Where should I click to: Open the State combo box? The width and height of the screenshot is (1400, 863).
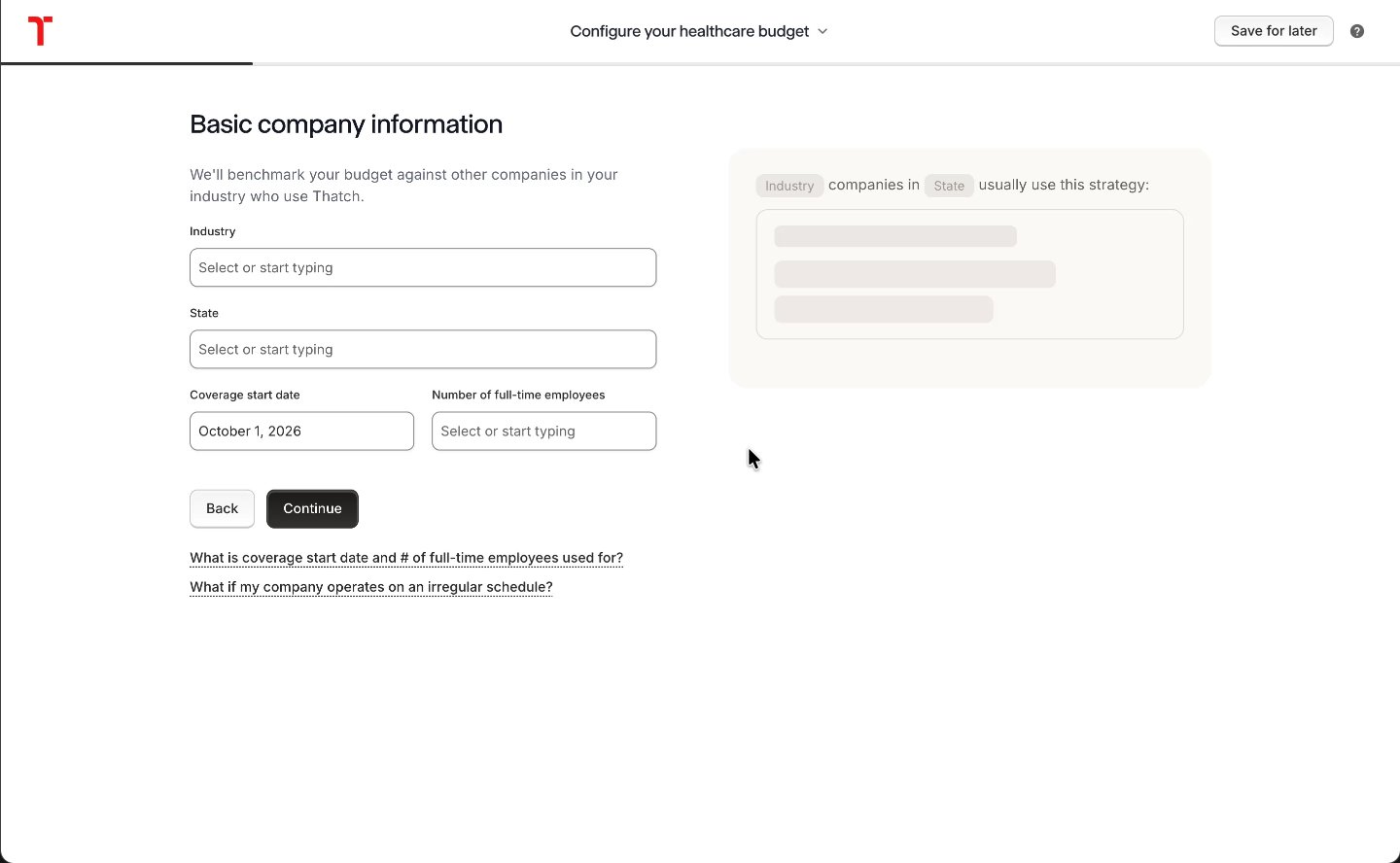pos(423,349)
